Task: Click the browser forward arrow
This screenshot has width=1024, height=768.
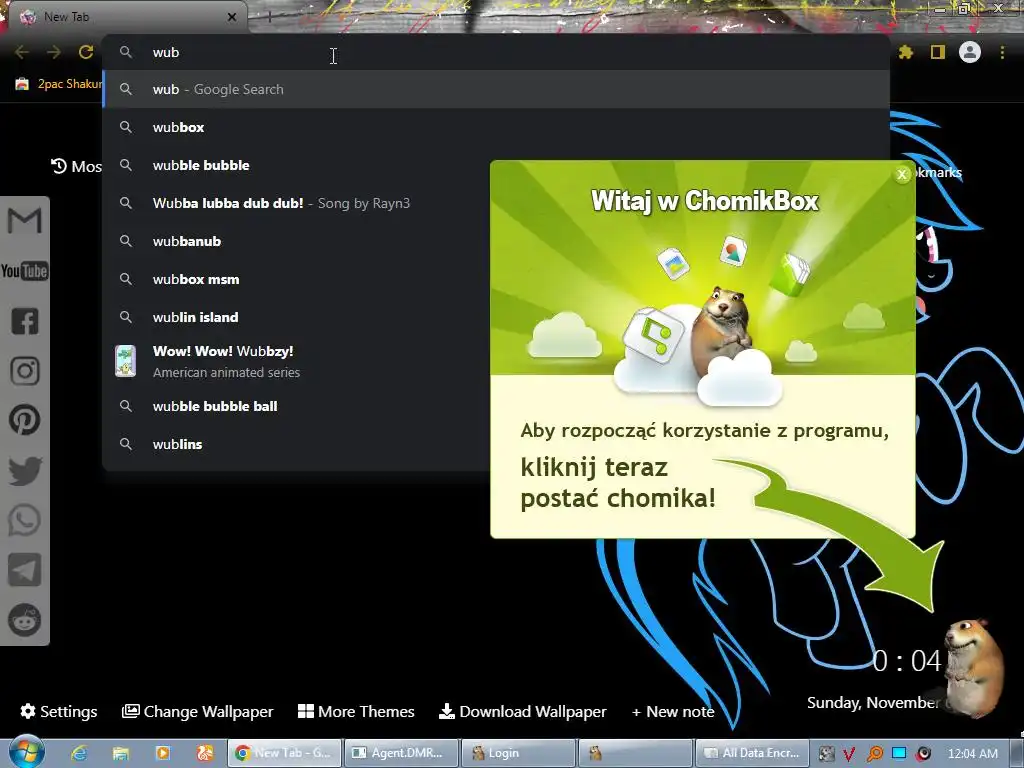Action: click(54, 52)
